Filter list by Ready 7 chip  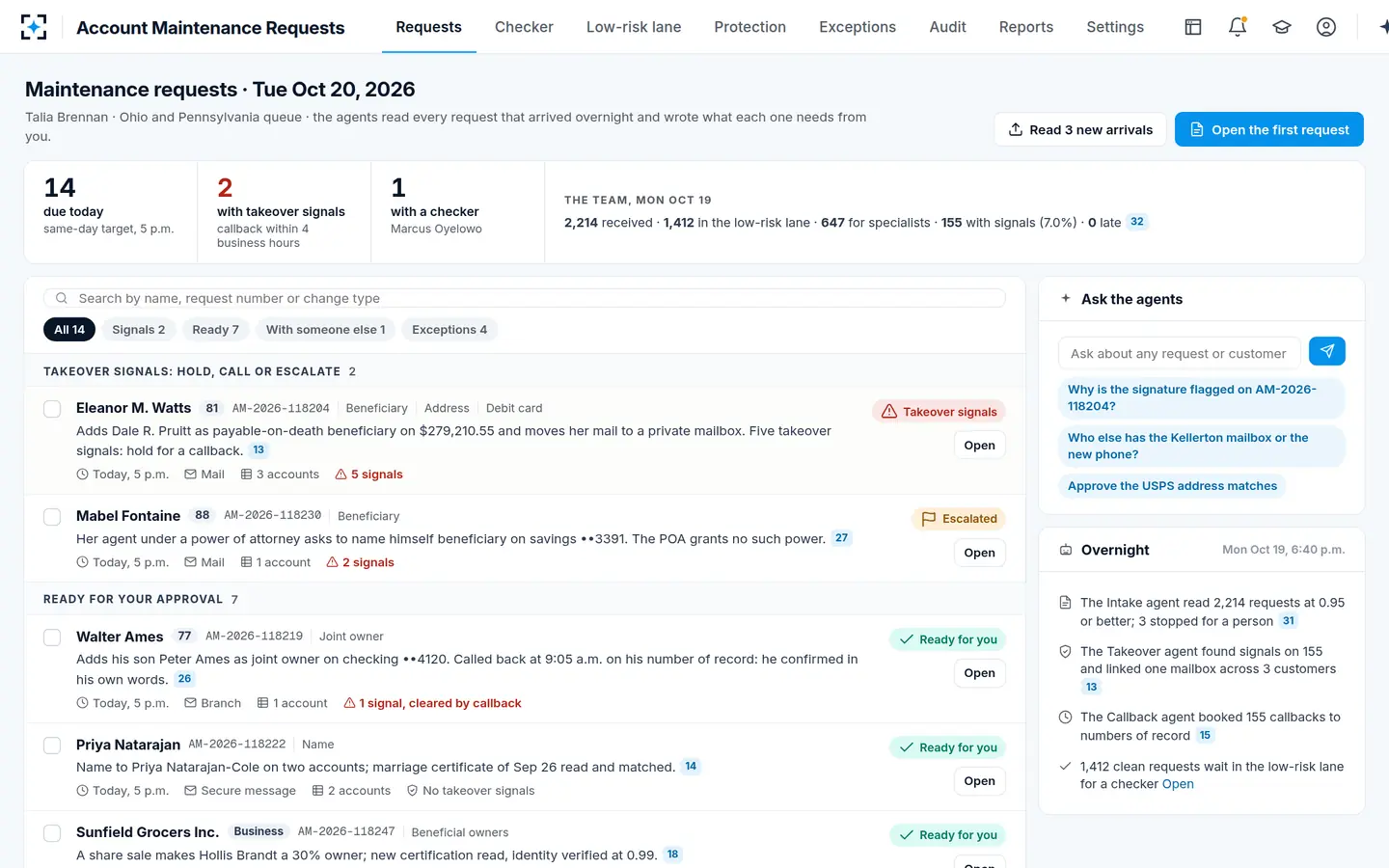(x=215, y=330)
